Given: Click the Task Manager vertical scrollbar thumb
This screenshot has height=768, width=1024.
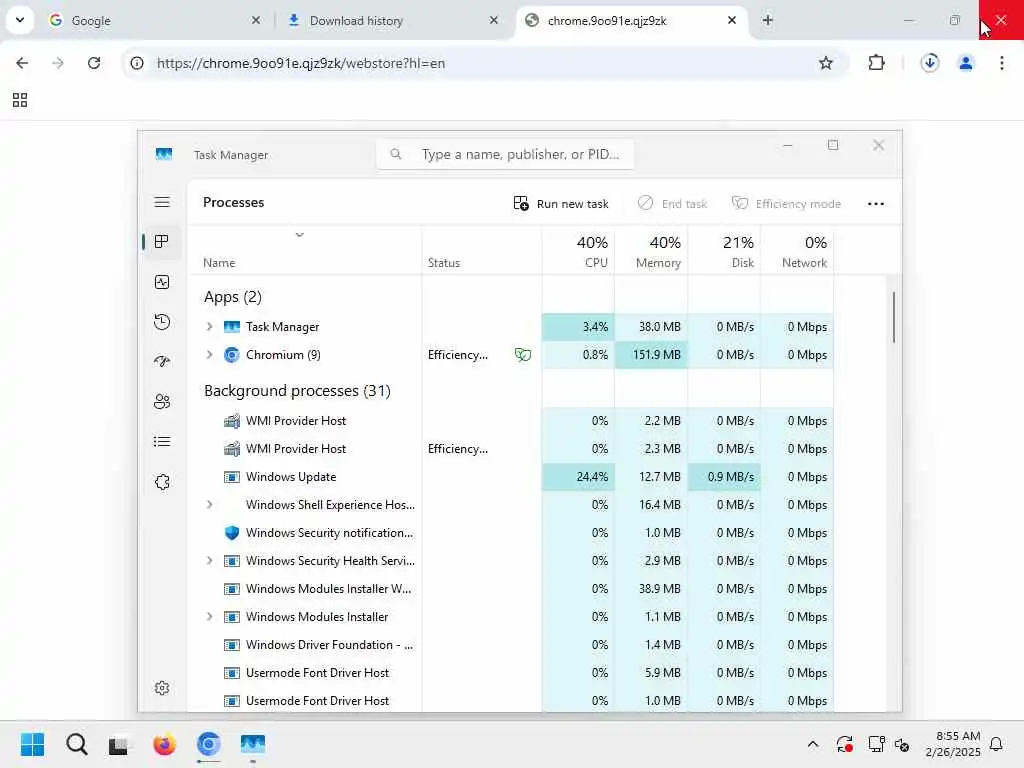Looking at the screenshot, I should [893, 317].
